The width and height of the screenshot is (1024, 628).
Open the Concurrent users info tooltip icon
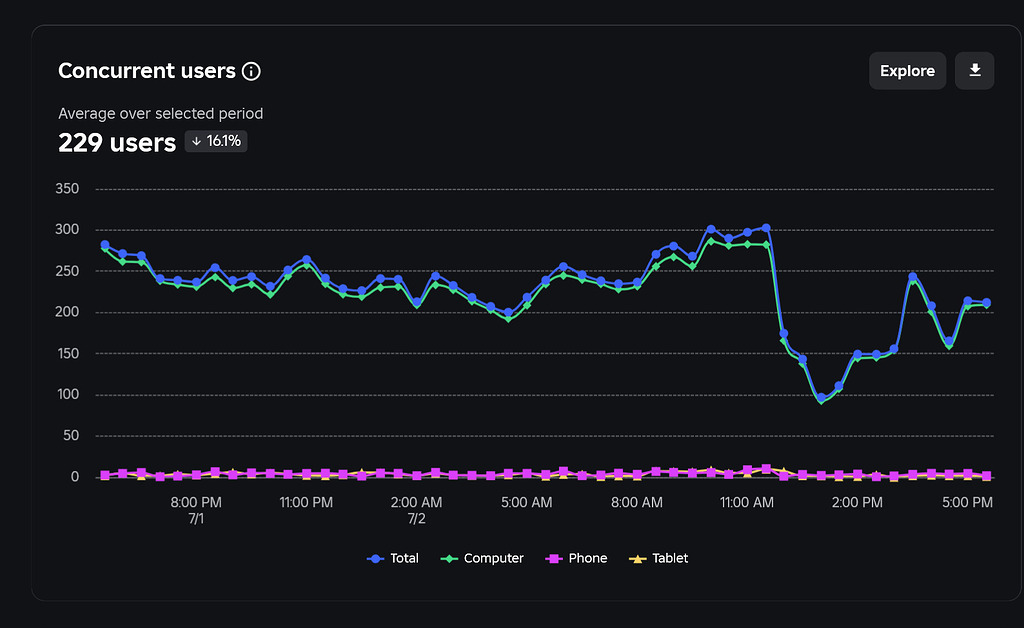(x=251, y=70)
